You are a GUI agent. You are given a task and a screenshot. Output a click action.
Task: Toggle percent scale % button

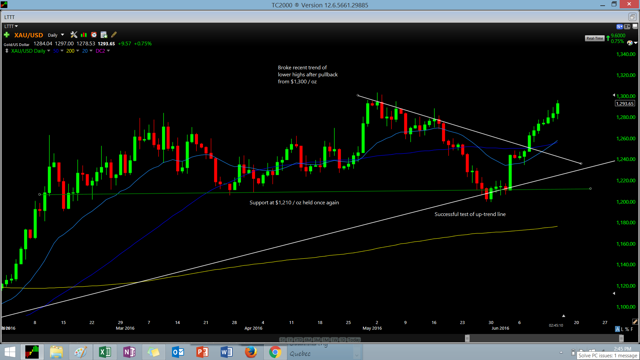[627, 329]
